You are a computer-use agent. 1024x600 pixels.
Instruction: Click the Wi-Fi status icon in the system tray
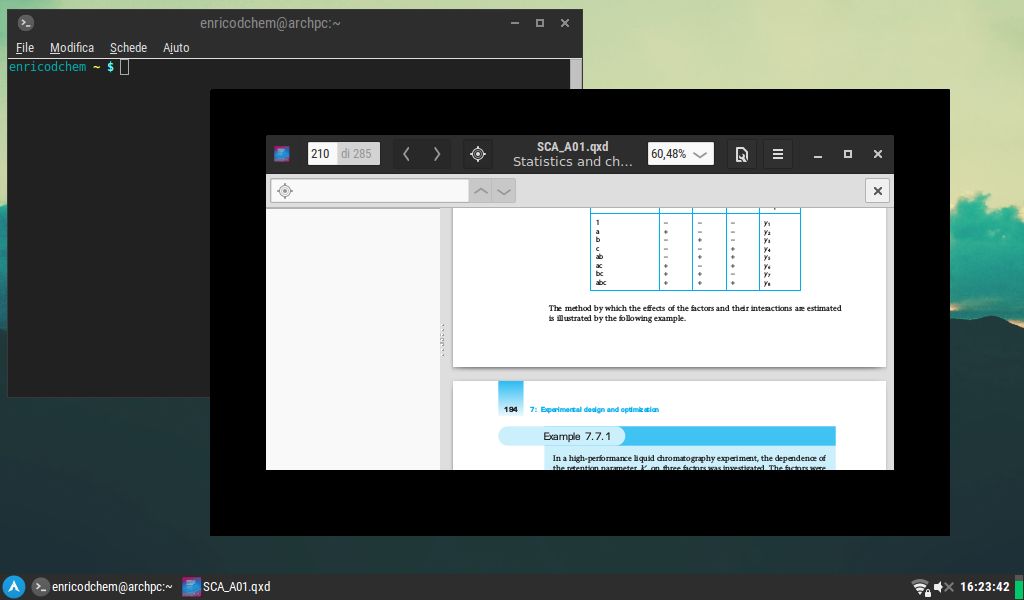(919, 587)
